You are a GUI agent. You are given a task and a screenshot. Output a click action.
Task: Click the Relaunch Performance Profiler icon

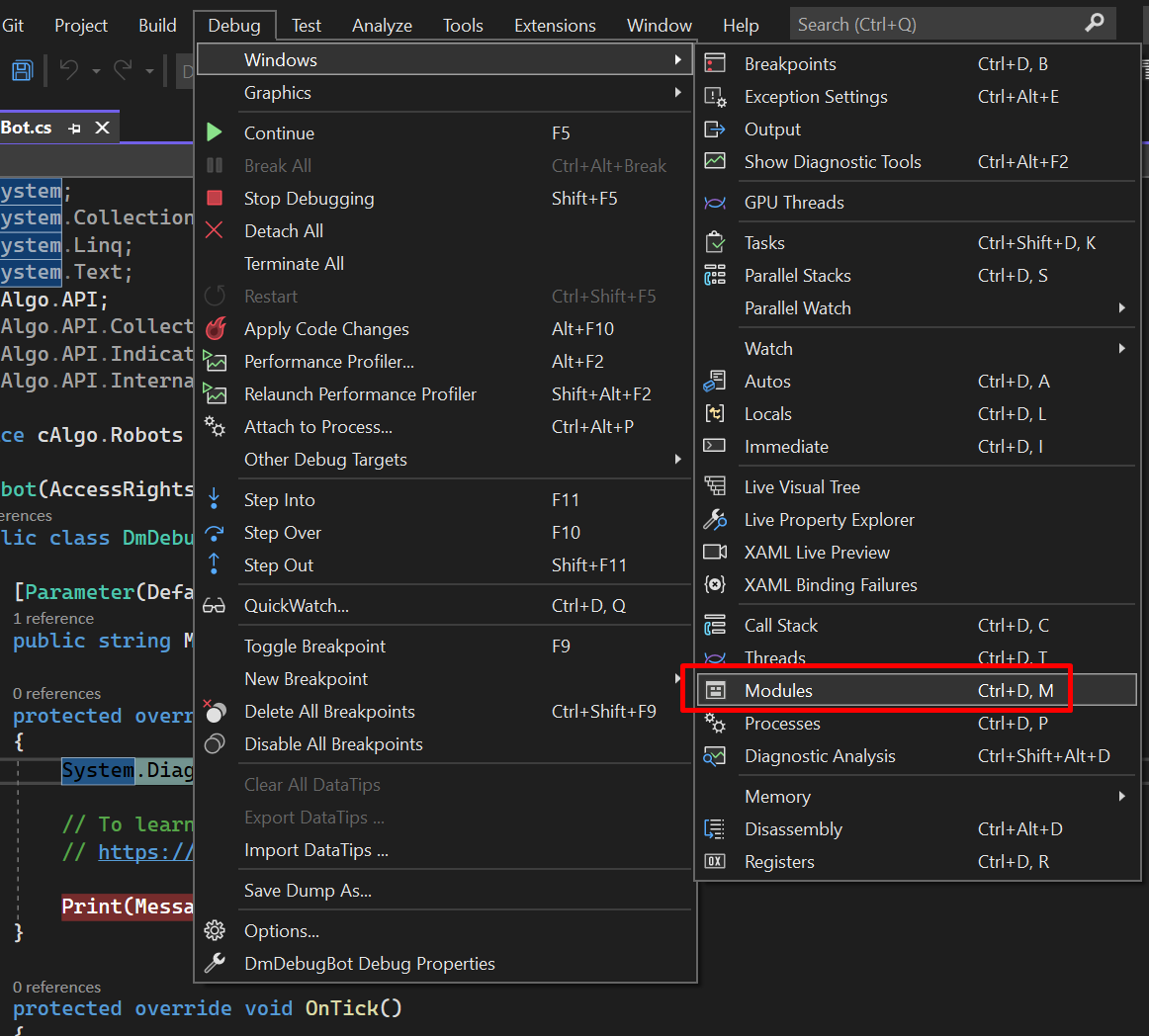215,394
